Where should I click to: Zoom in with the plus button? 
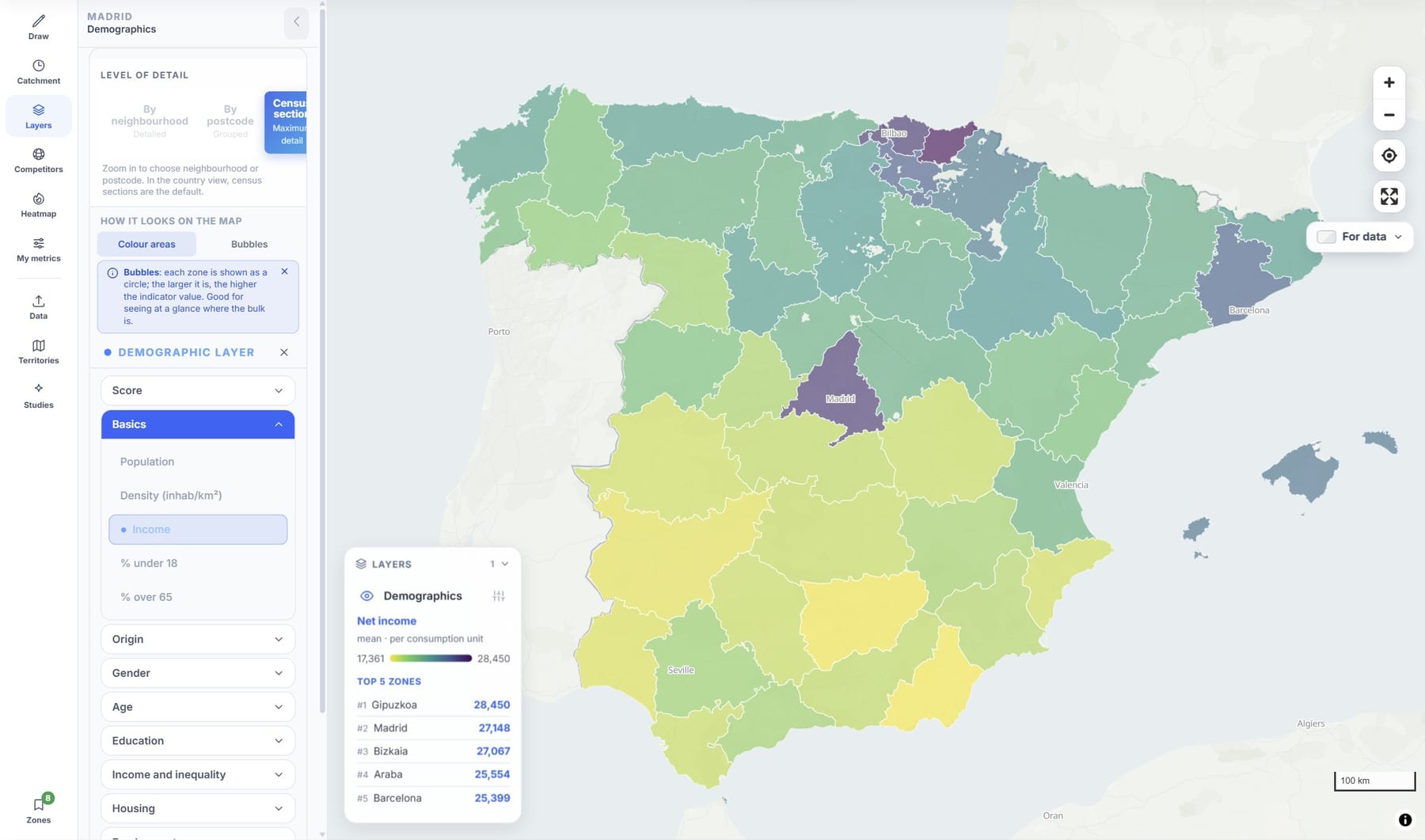coord(1389,82)
